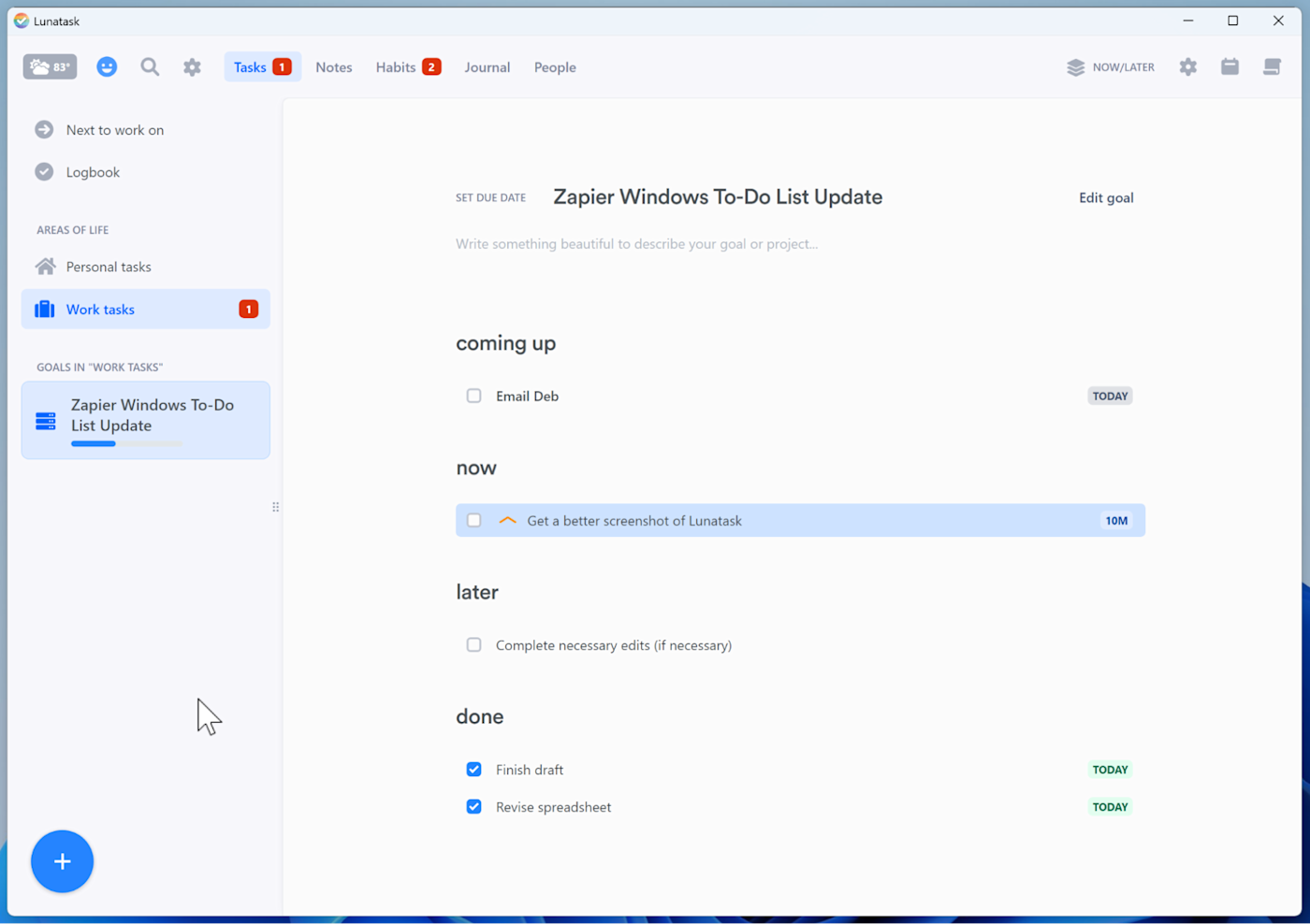Click the 10M estimate badge

pyautogui.click(x=1116, y=521)
